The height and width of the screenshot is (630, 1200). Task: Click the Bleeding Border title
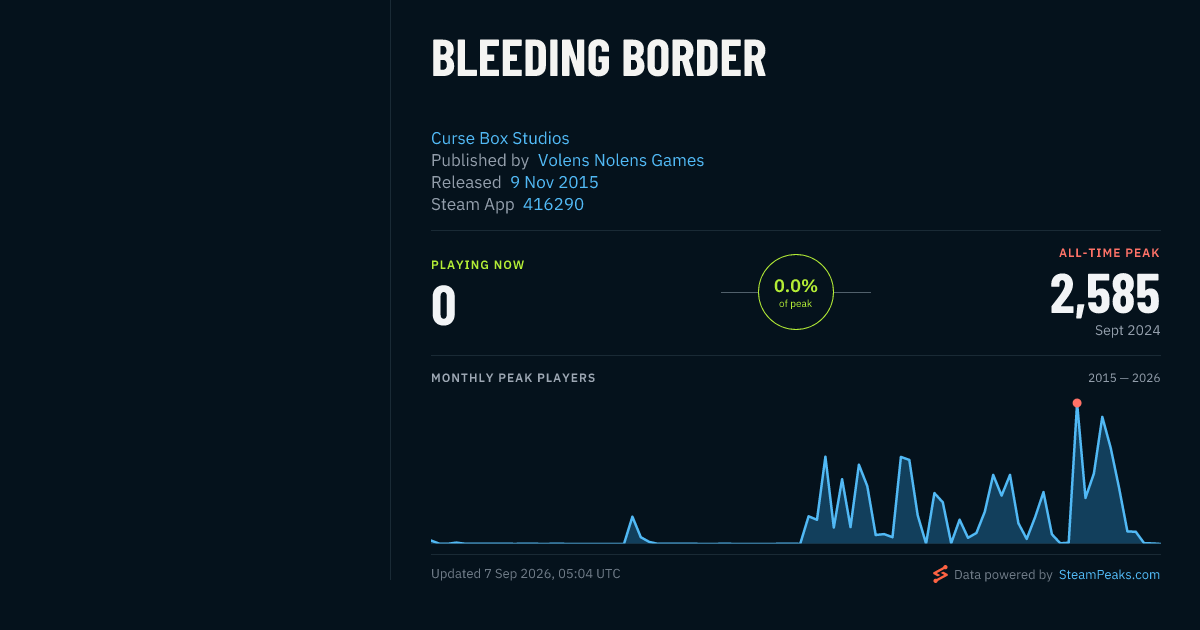598,59
